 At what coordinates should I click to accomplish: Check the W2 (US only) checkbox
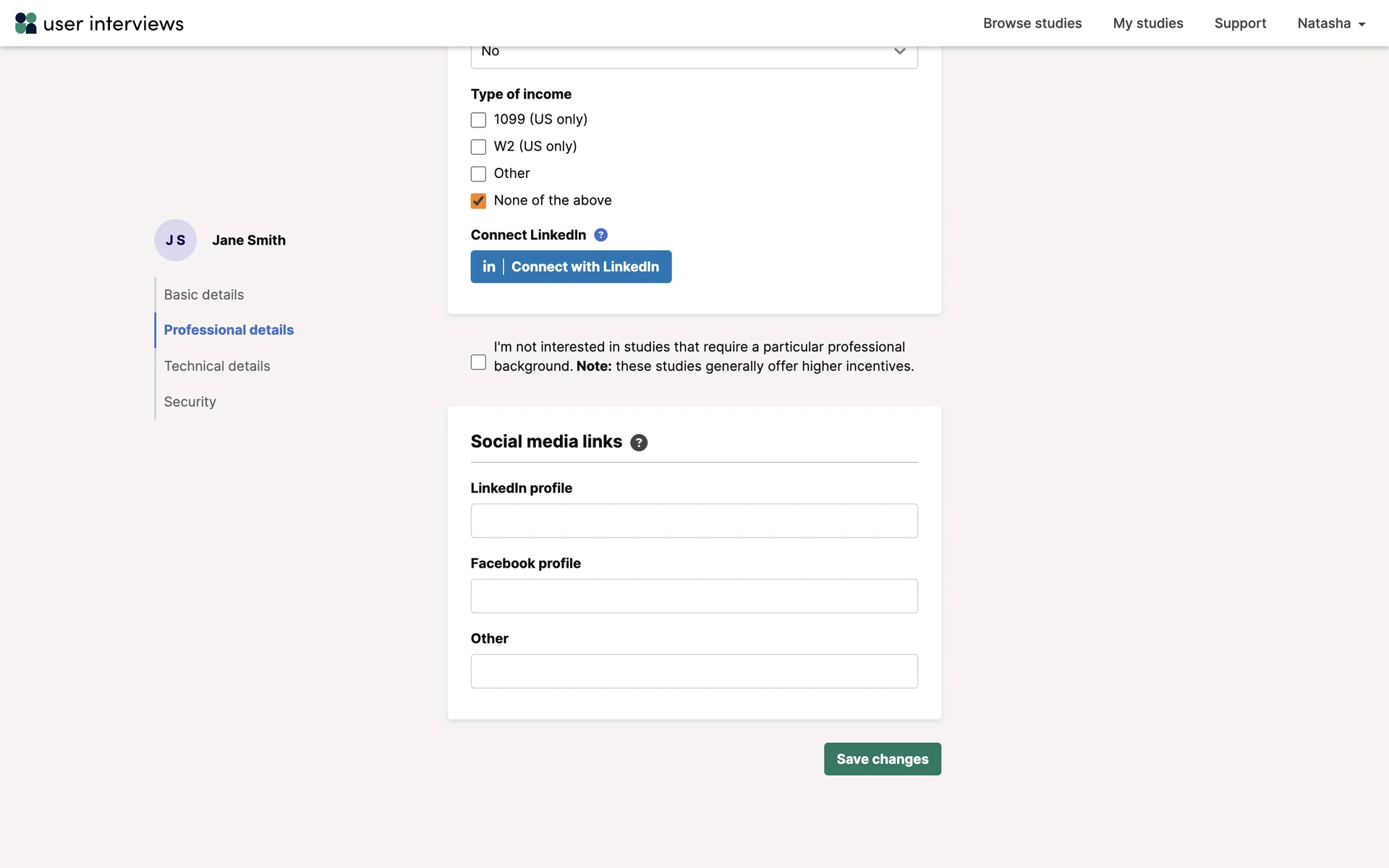478,147
